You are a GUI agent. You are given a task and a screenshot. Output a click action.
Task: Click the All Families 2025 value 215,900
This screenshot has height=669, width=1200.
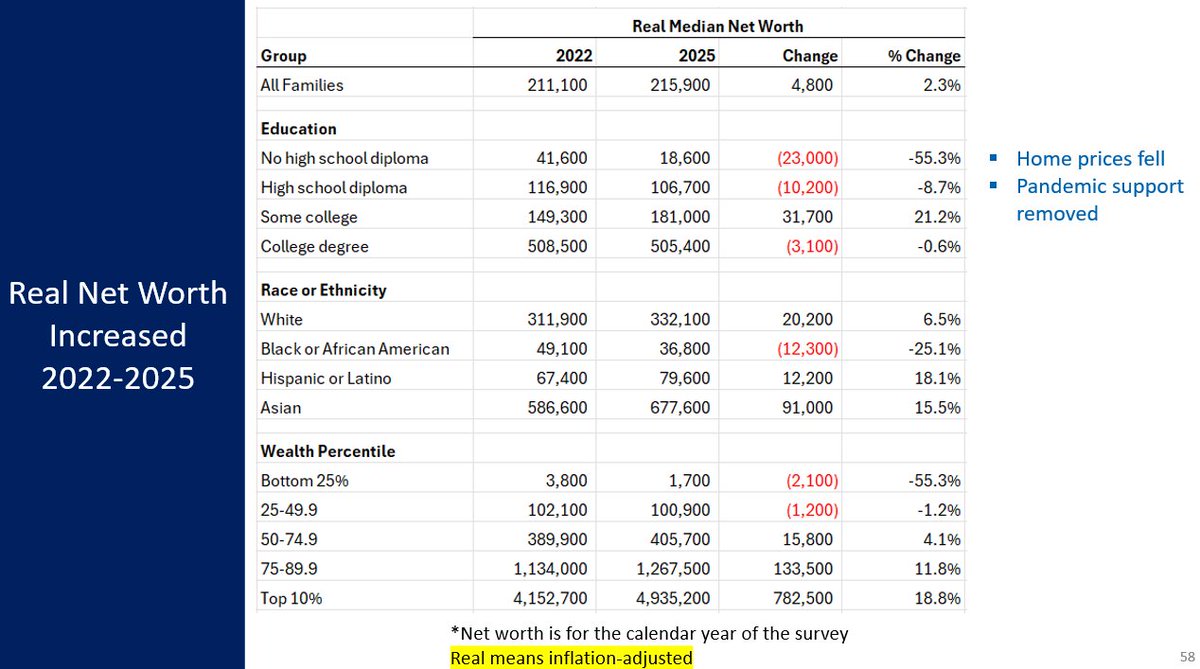[x=681, y=85]
